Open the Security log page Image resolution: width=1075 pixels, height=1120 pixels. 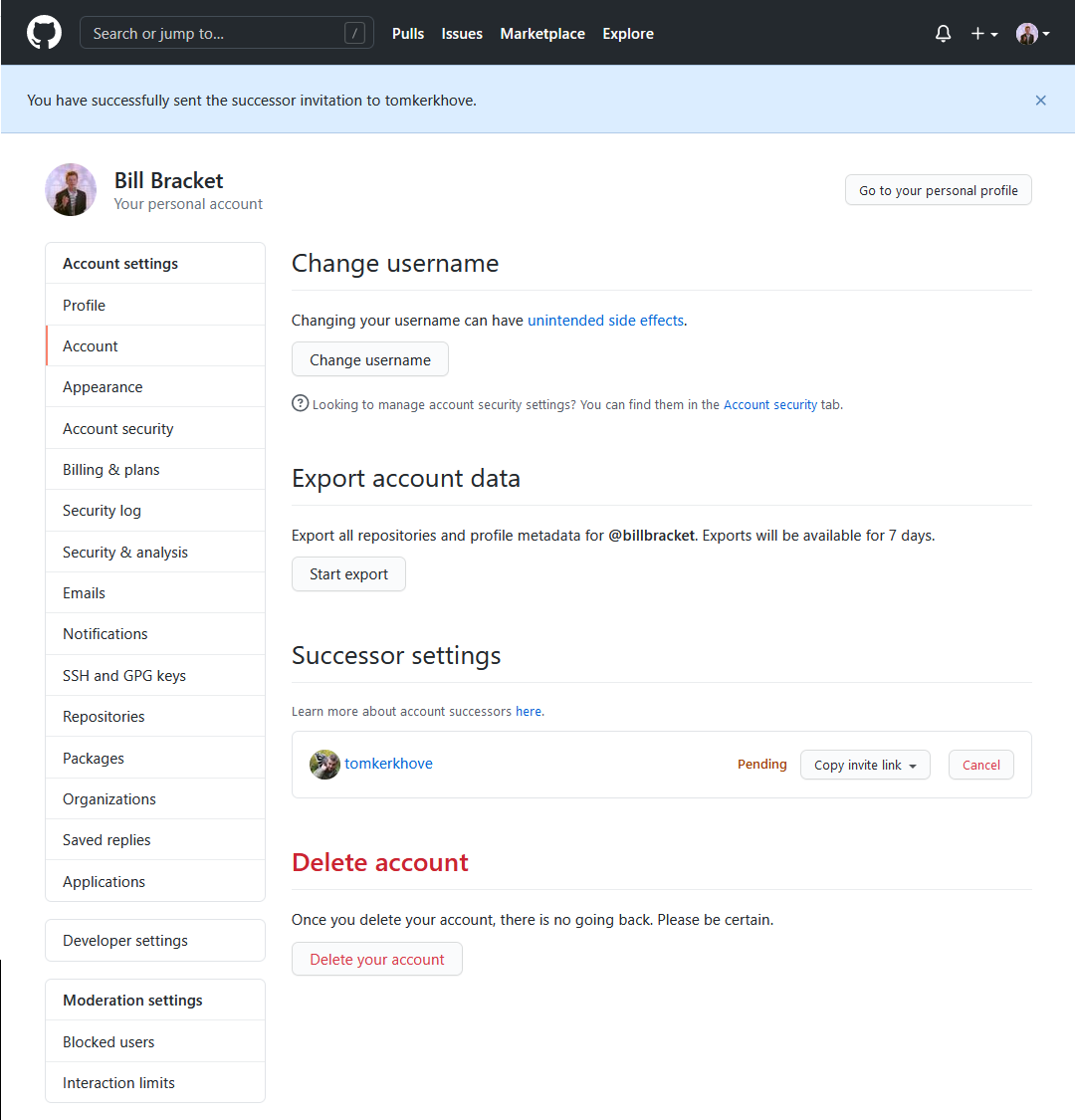(155, 511)
